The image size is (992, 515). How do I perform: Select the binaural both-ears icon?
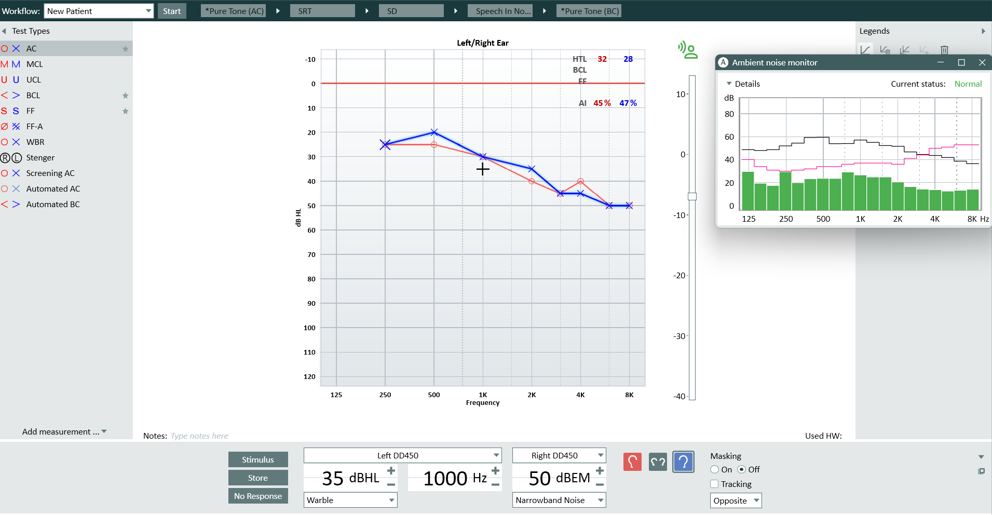(658, 462)
